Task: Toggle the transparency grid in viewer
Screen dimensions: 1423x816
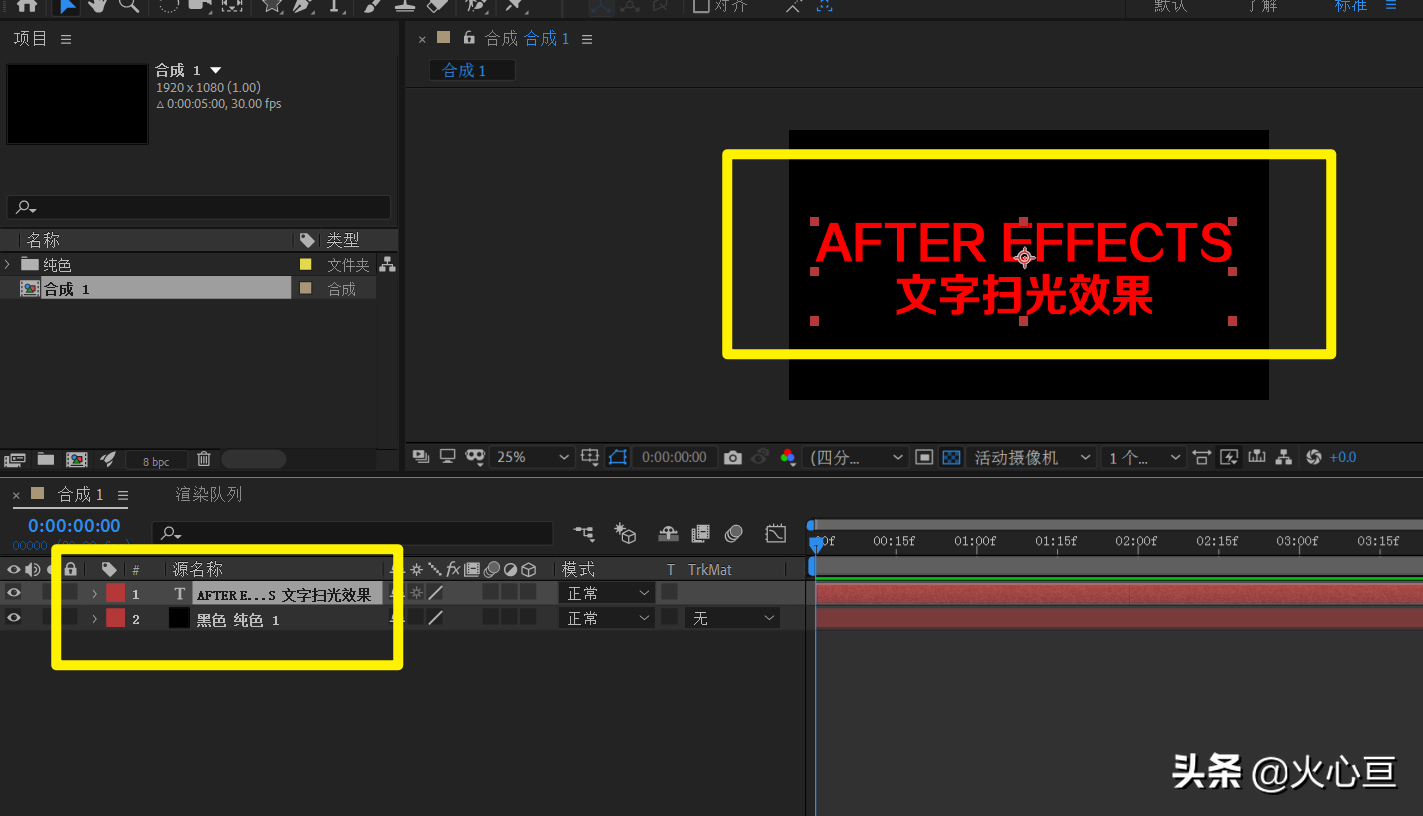Action: (x=952, y=457)
